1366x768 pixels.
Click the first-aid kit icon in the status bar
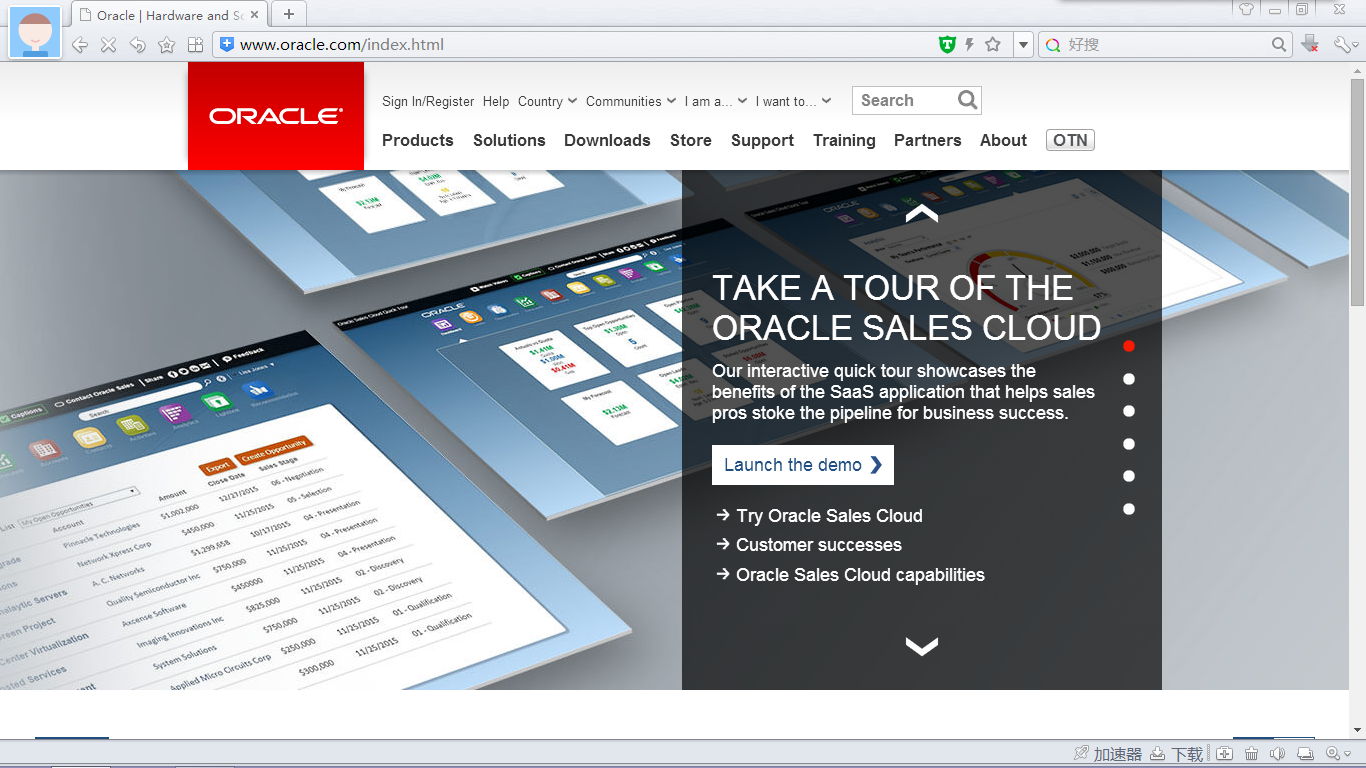(1225, 754)
